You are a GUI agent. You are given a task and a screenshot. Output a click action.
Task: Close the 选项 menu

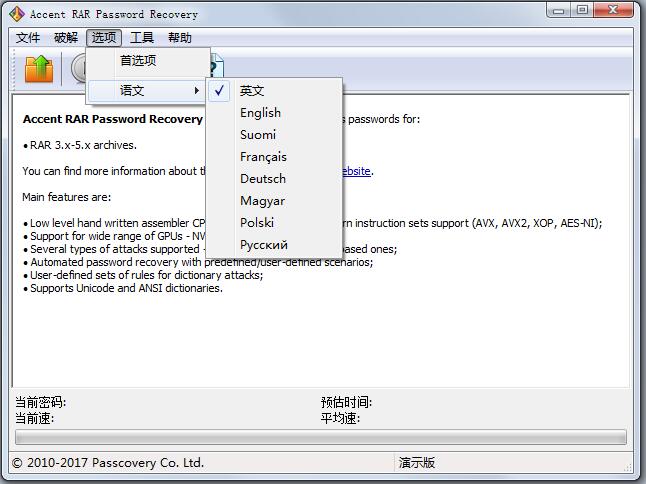(x=104, y=38)
